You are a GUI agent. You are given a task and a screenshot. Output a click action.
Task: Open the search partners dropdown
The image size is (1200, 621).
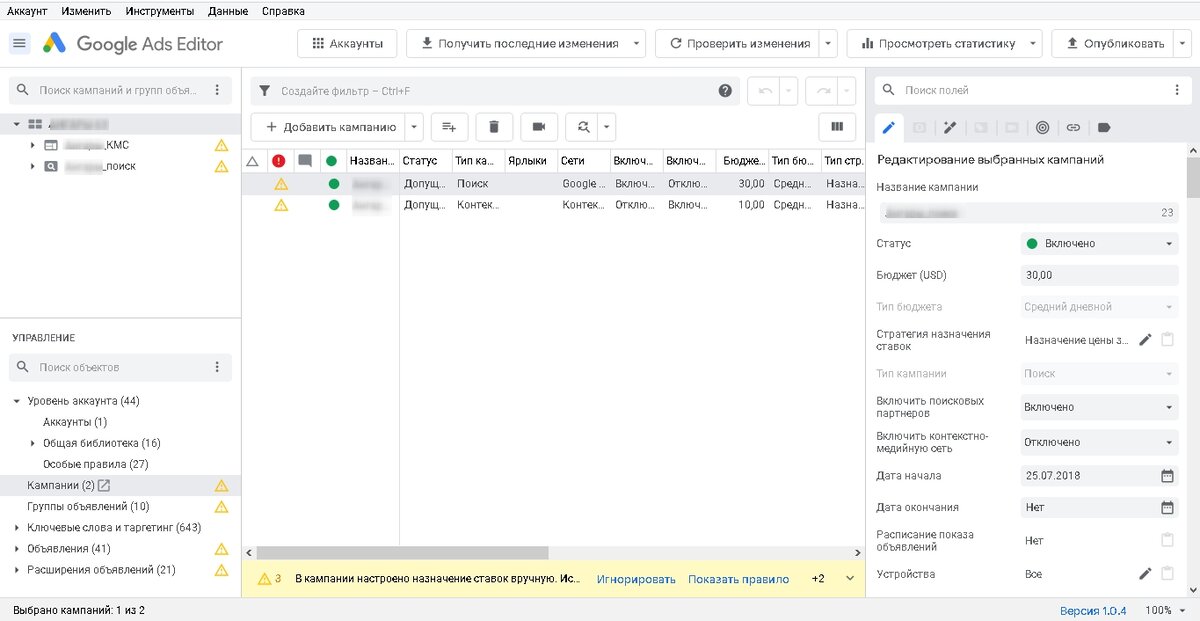[x=1099, y=407]
